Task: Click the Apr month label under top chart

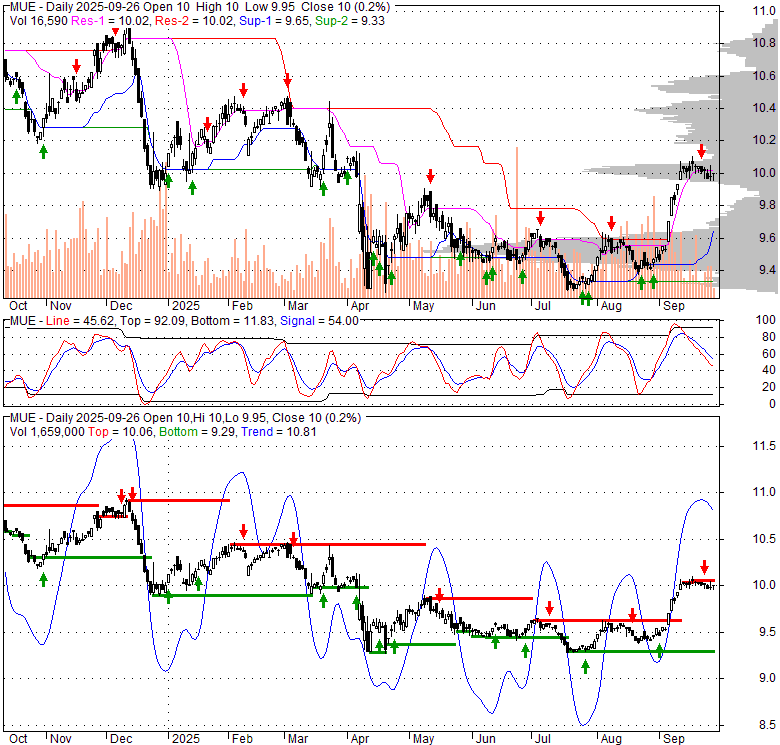Action: 360,306
